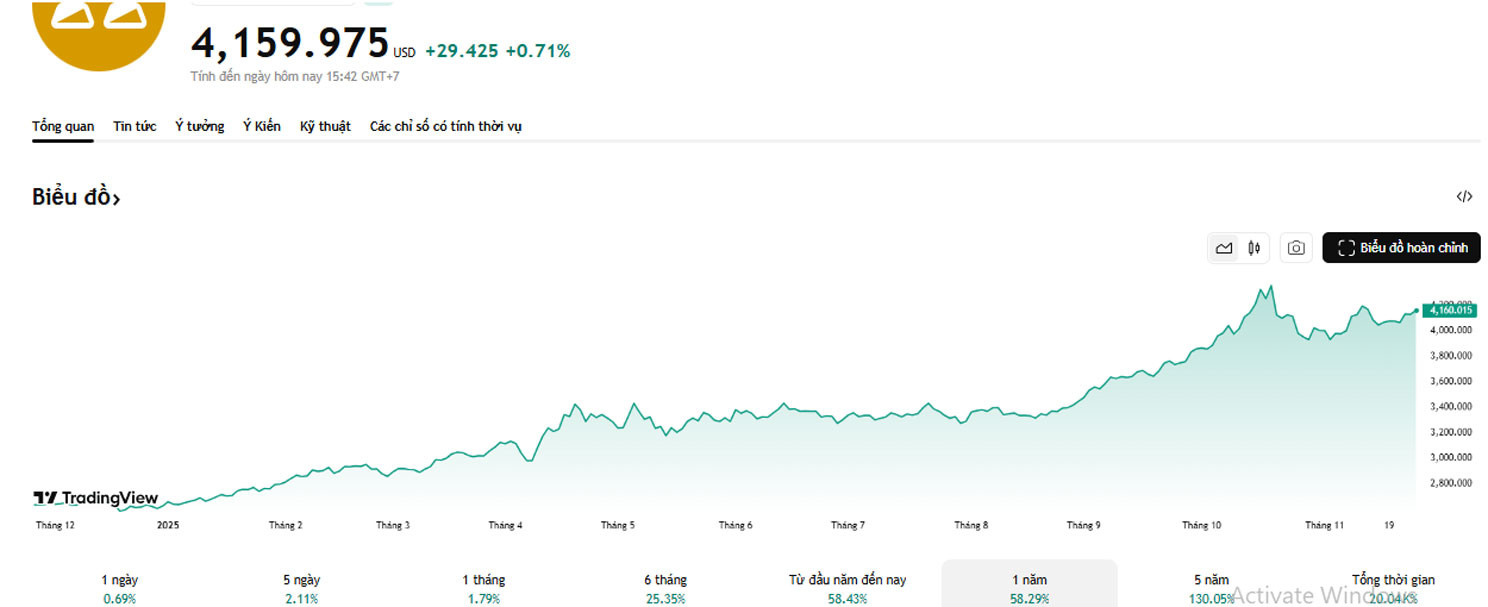Open the embed code icon

(1464, 197)
